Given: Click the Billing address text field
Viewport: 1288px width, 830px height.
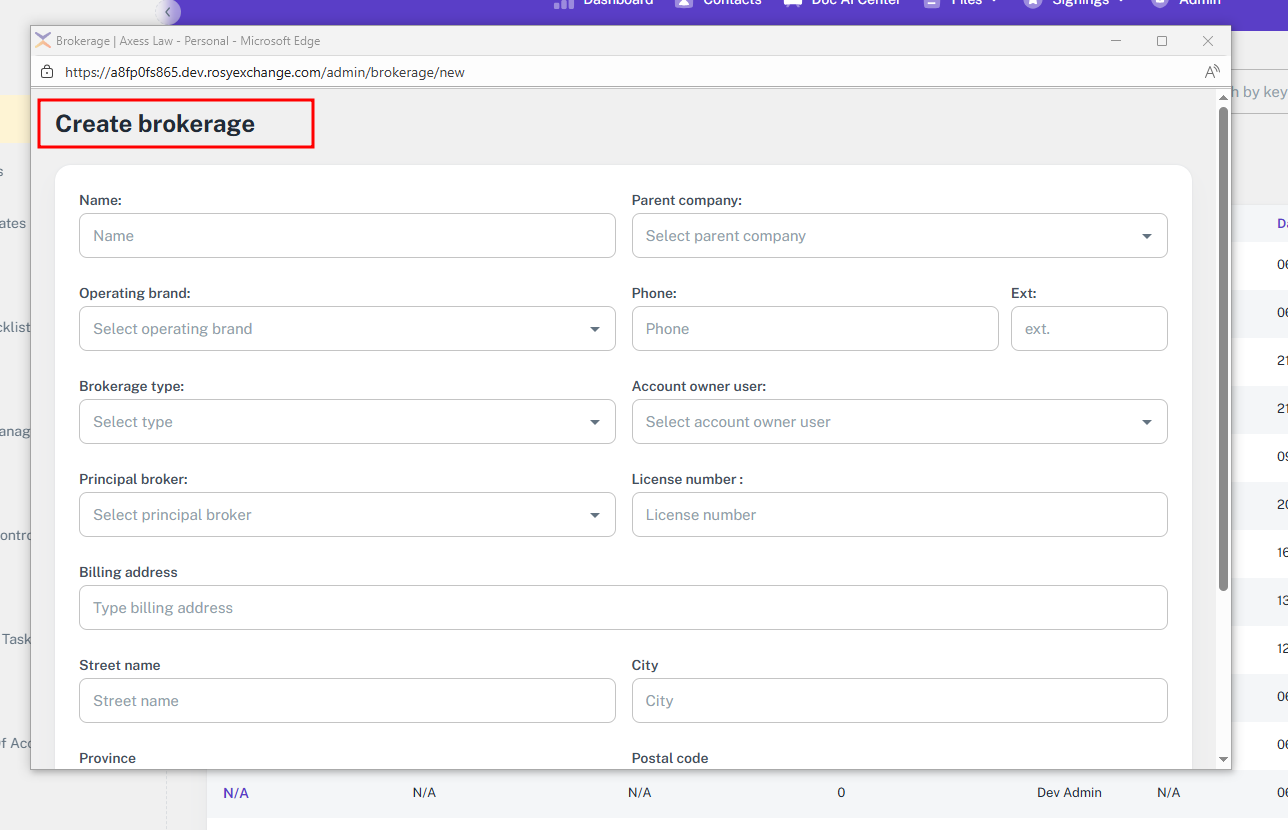Looking at the screenshot, I should point(623,608).
